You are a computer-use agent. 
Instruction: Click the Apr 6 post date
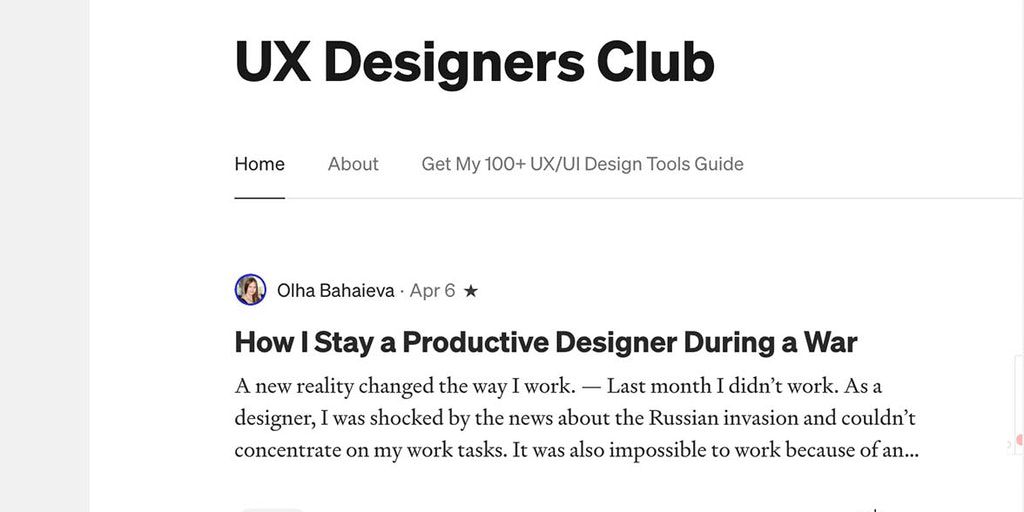click(432, 291)
